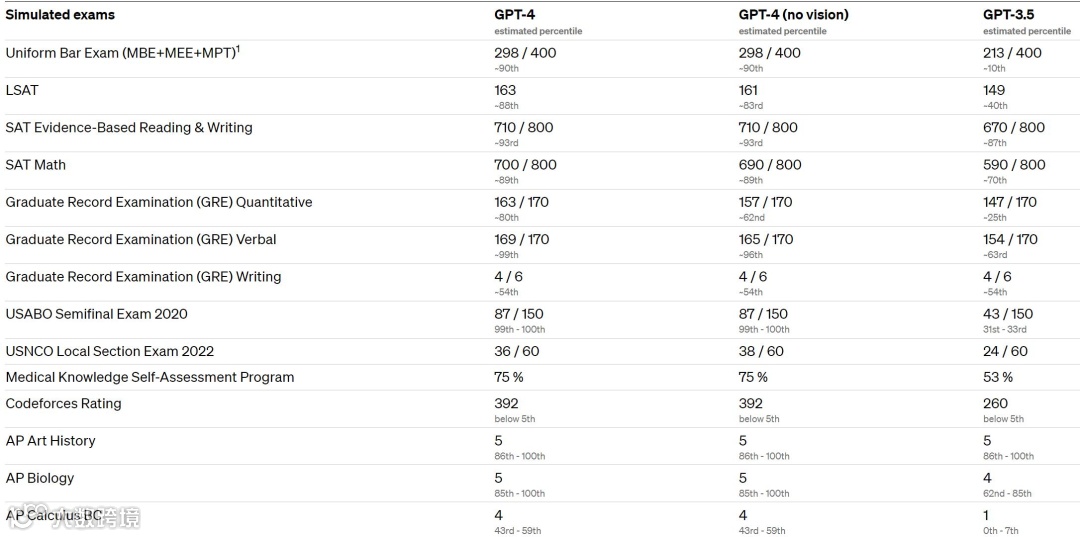
Task: Click the 38 / 60 USNCO score
Action: point(761,352)
